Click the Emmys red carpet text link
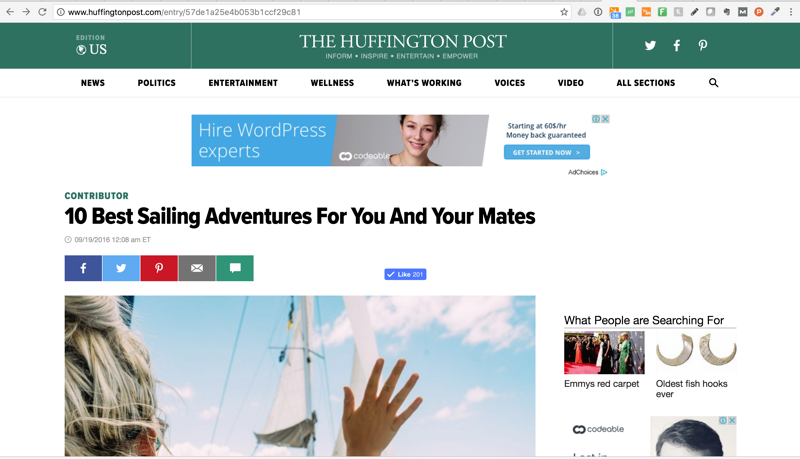Image resolution: width=800 pixels, height=459 pixels. click(602, 384)
